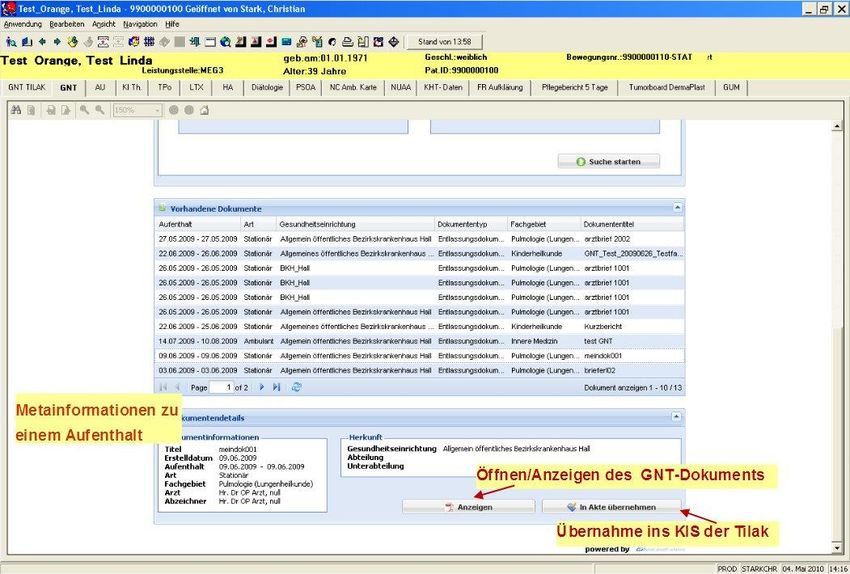The height and width of the screenshot is (574, 850).
Task: Select the row titled meindok001
Action: [x=419, y=356]
